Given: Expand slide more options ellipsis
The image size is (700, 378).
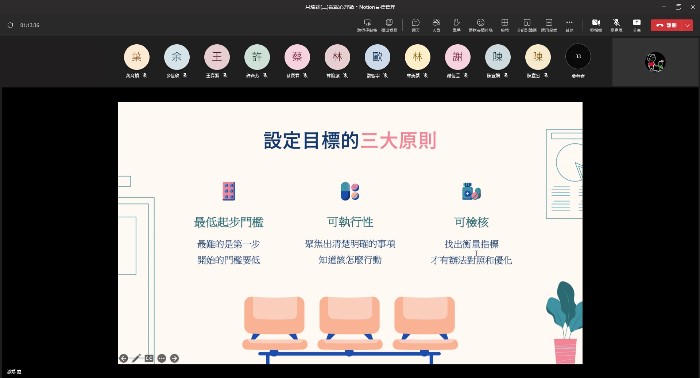Looking at the screenshot, I should click(162, 358).
